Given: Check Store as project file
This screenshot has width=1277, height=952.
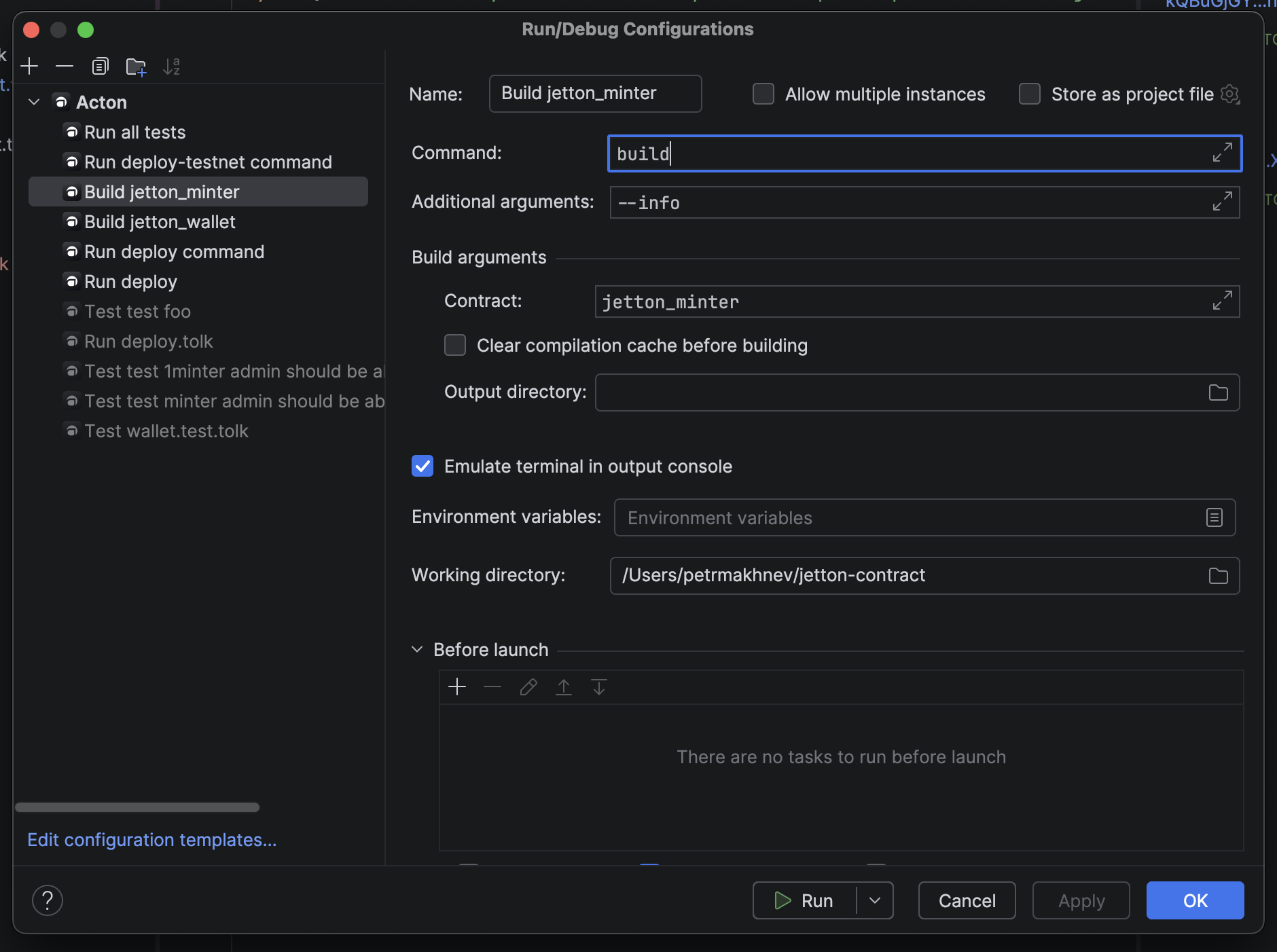Looking at the screenshot, I should coord(1030,94).
